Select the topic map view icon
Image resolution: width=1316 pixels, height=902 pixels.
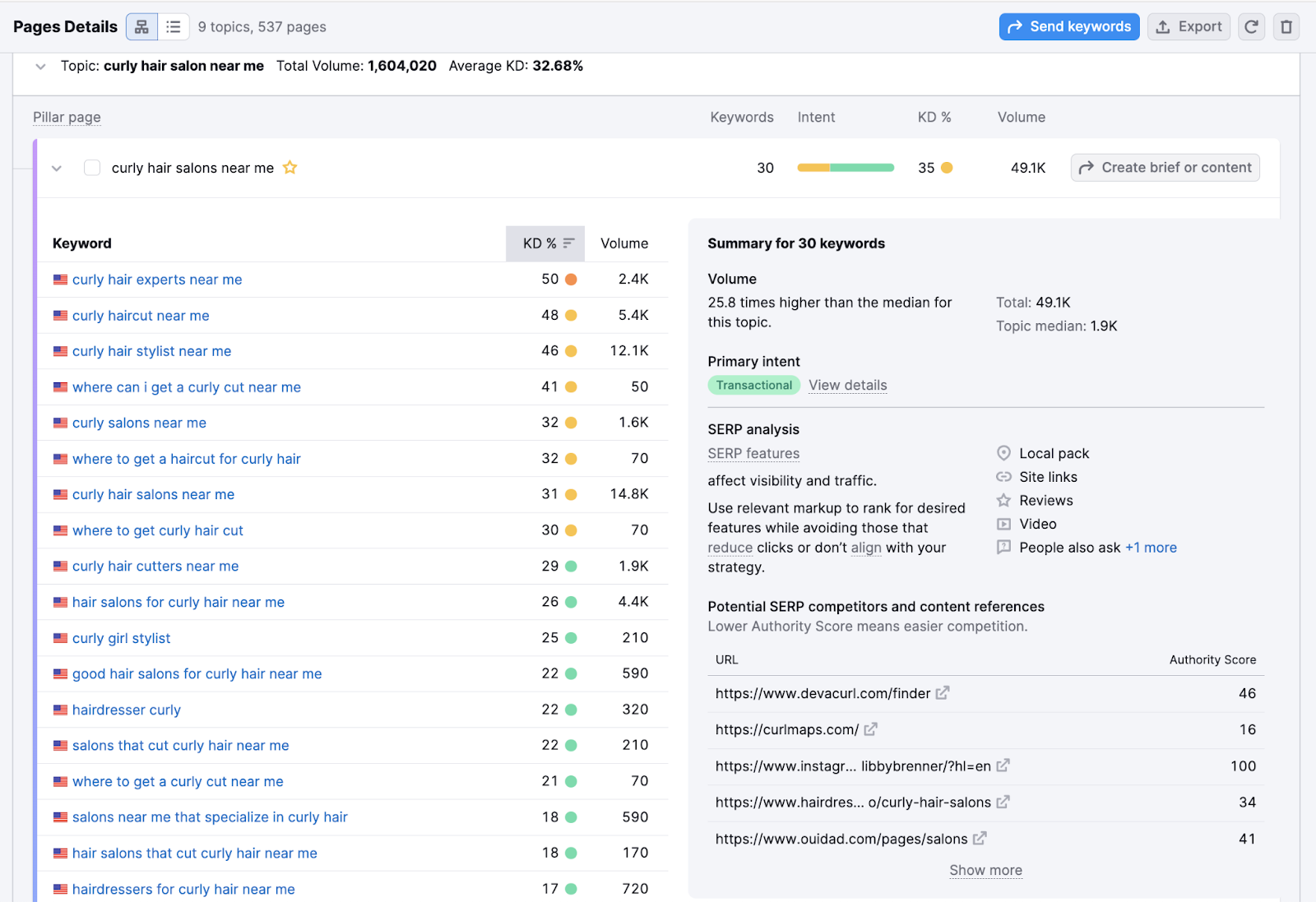[x=141, y=26]
